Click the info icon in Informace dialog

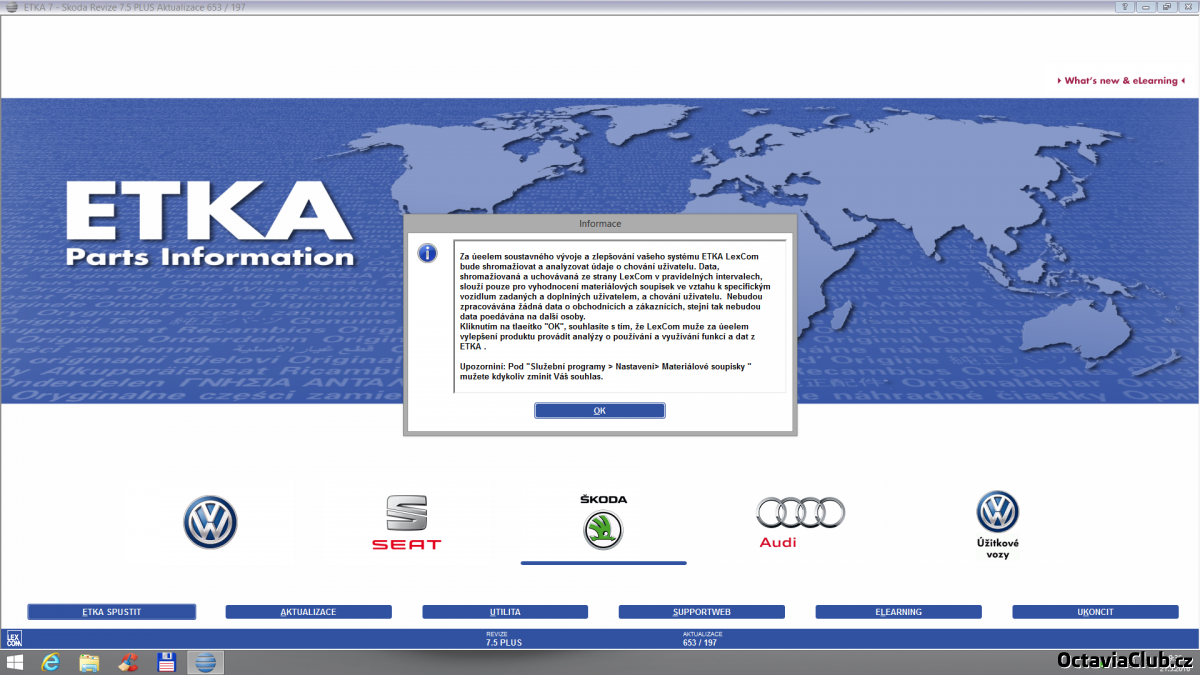(427, 253)
